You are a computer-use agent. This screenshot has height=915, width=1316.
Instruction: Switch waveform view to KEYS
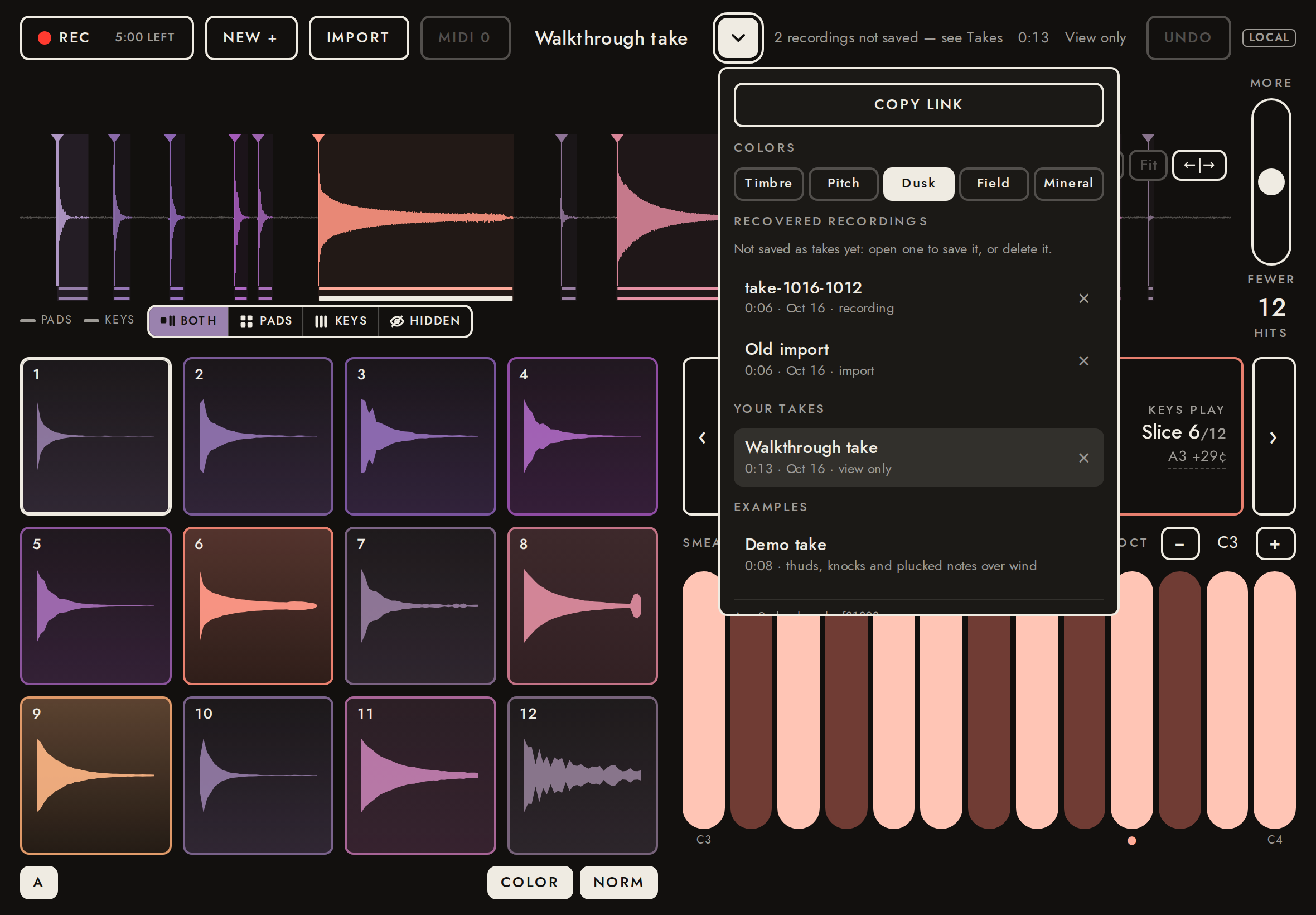click(341, 321)
